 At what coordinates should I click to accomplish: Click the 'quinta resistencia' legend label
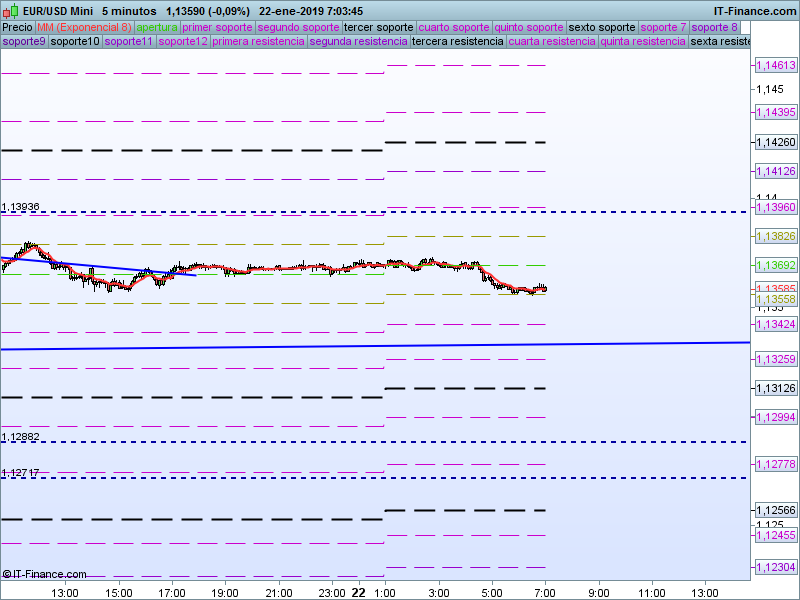643,42
